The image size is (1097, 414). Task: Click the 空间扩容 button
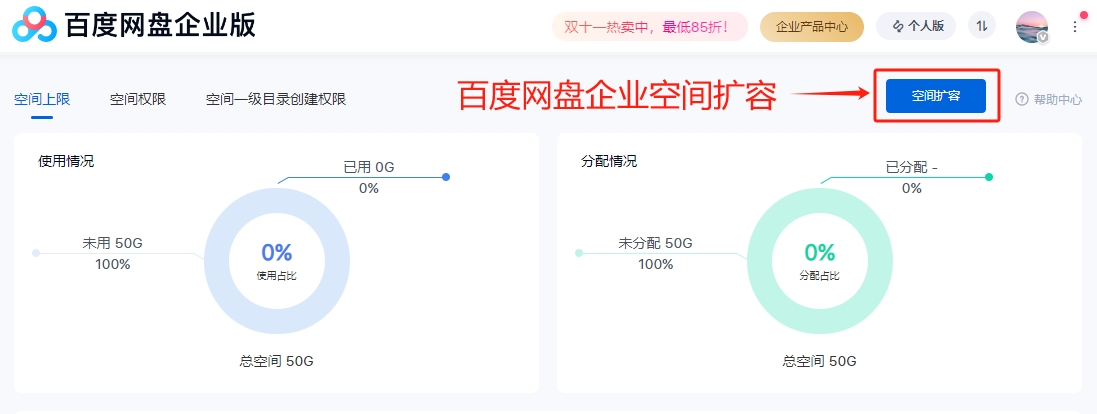[935, 96]
